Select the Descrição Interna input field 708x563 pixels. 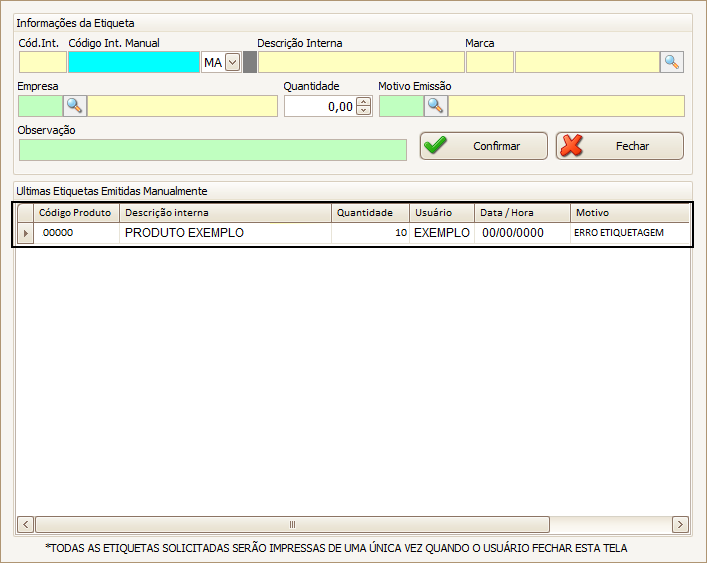pyautogui.click(x=360, y=62)
